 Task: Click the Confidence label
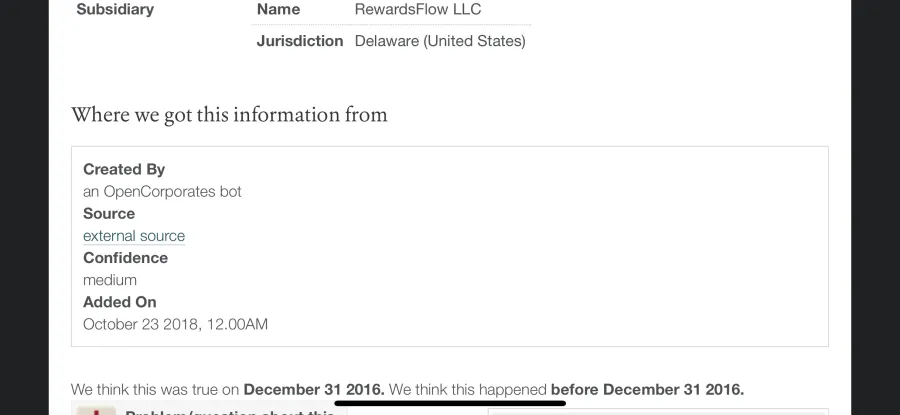pyautogui.click(x=126, y=258)
